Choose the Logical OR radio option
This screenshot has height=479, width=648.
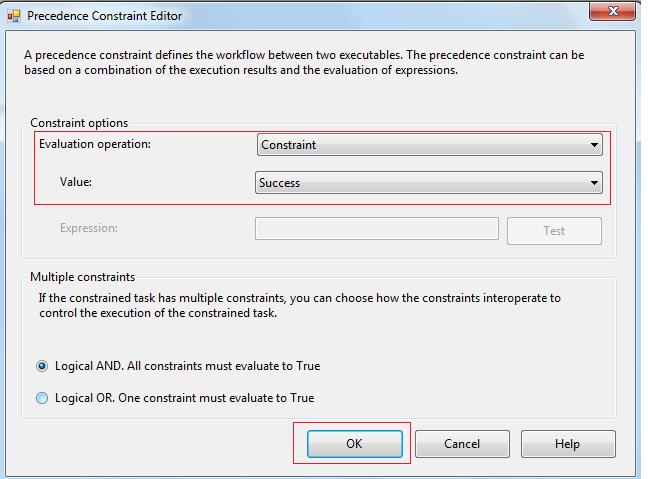click(x=42, y=398)
